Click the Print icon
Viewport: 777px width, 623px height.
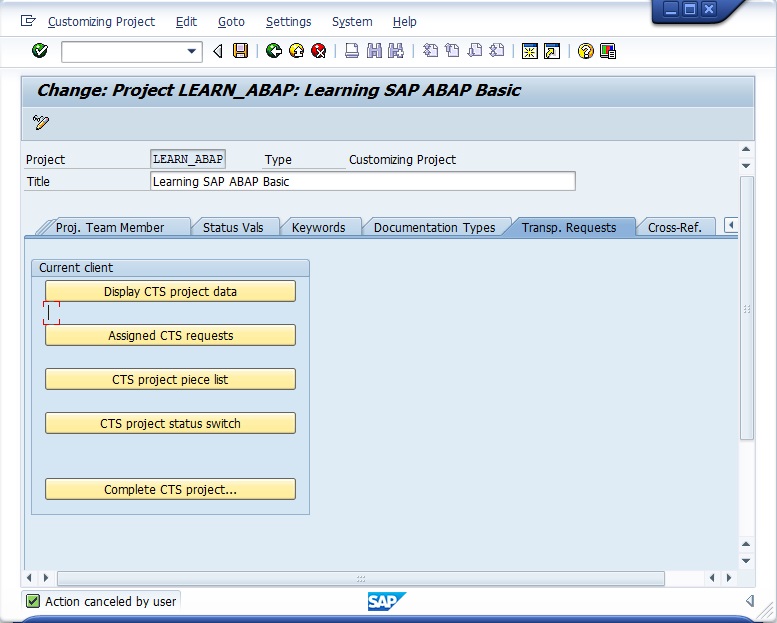click(352, 51)
